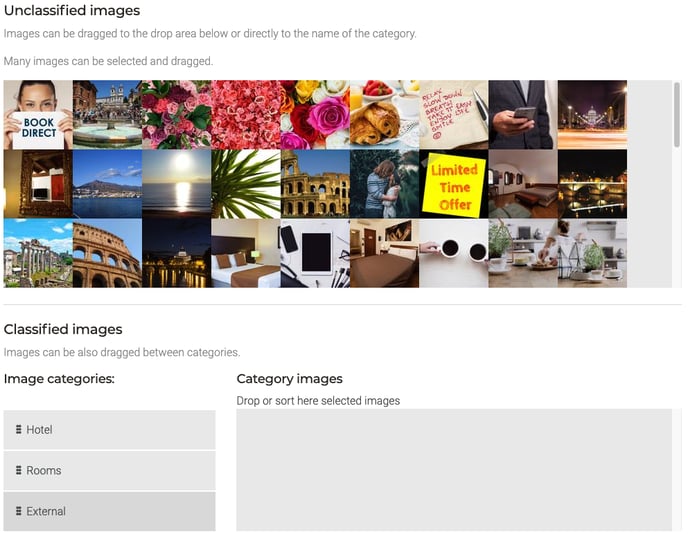Select the handwritten note image

tap(453, 115)
